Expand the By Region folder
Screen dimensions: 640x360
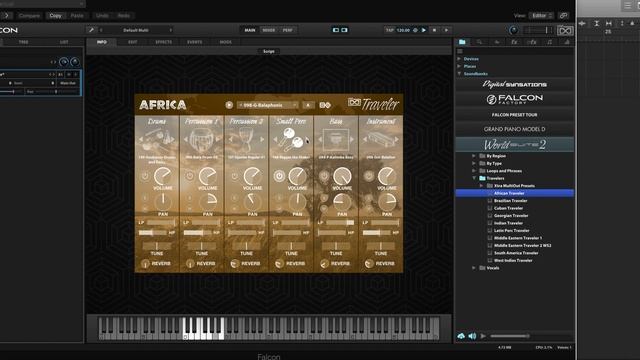tap(474, 156)
